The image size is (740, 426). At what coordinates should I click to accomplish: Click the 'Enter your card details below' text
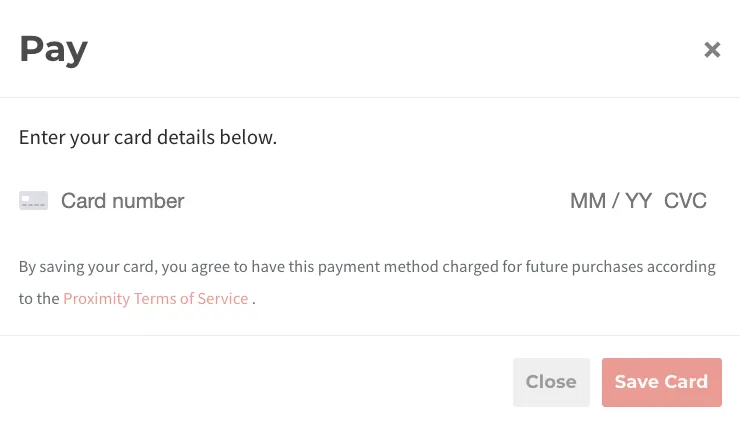pyautogui.click(x=148, y=138)
